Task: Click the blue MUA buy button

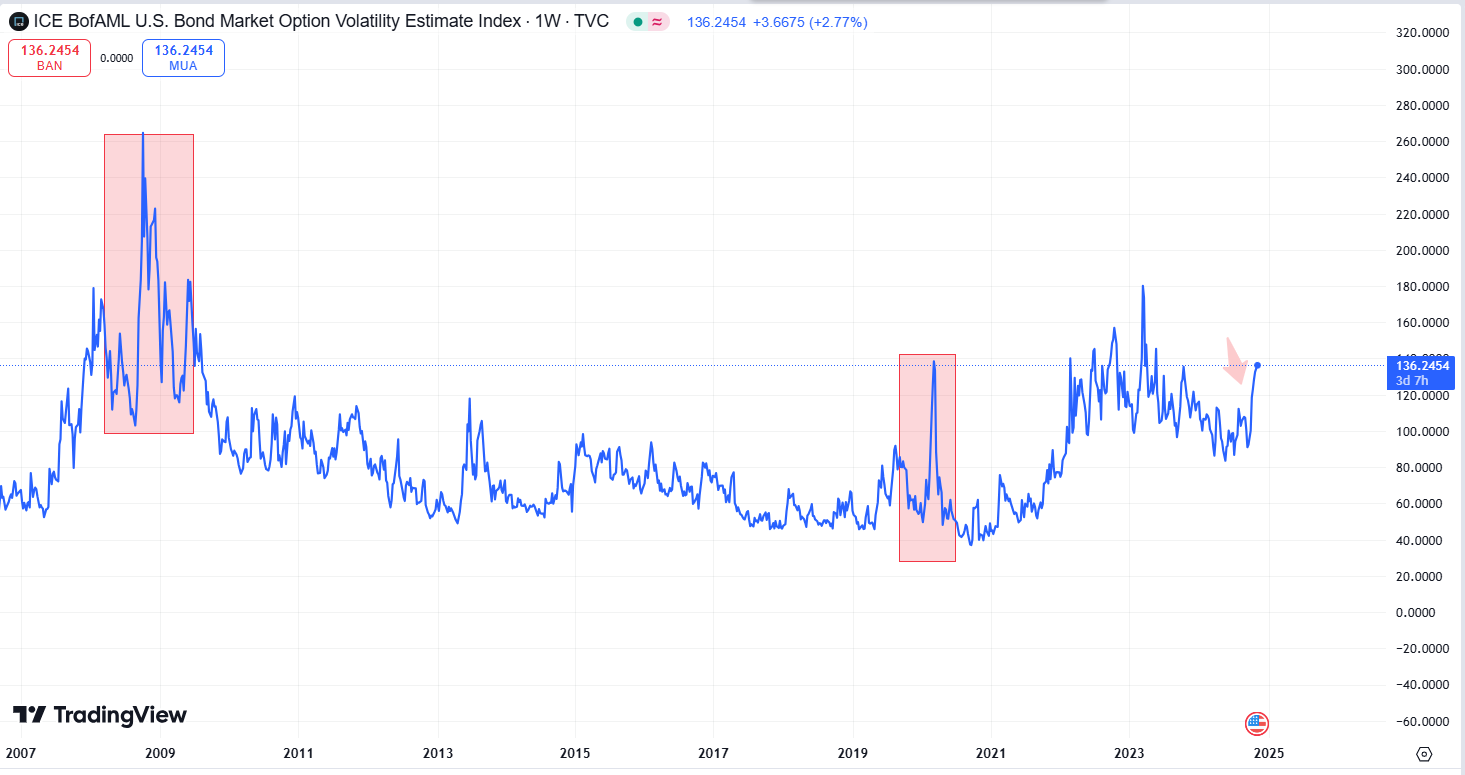Action: click(x=183, y=58)
